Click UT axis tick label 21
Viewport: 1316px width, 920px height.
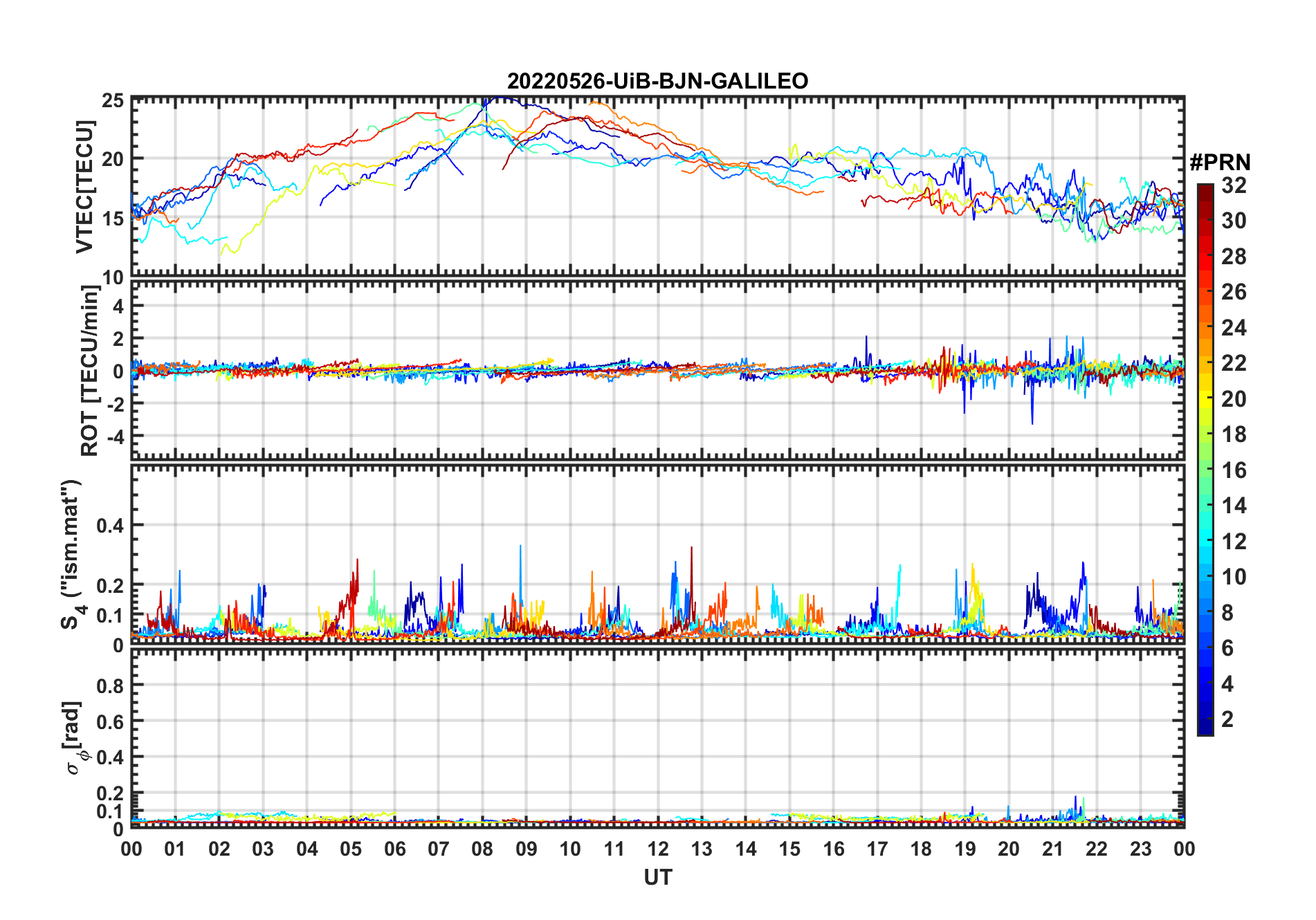tap(1052, 849)
